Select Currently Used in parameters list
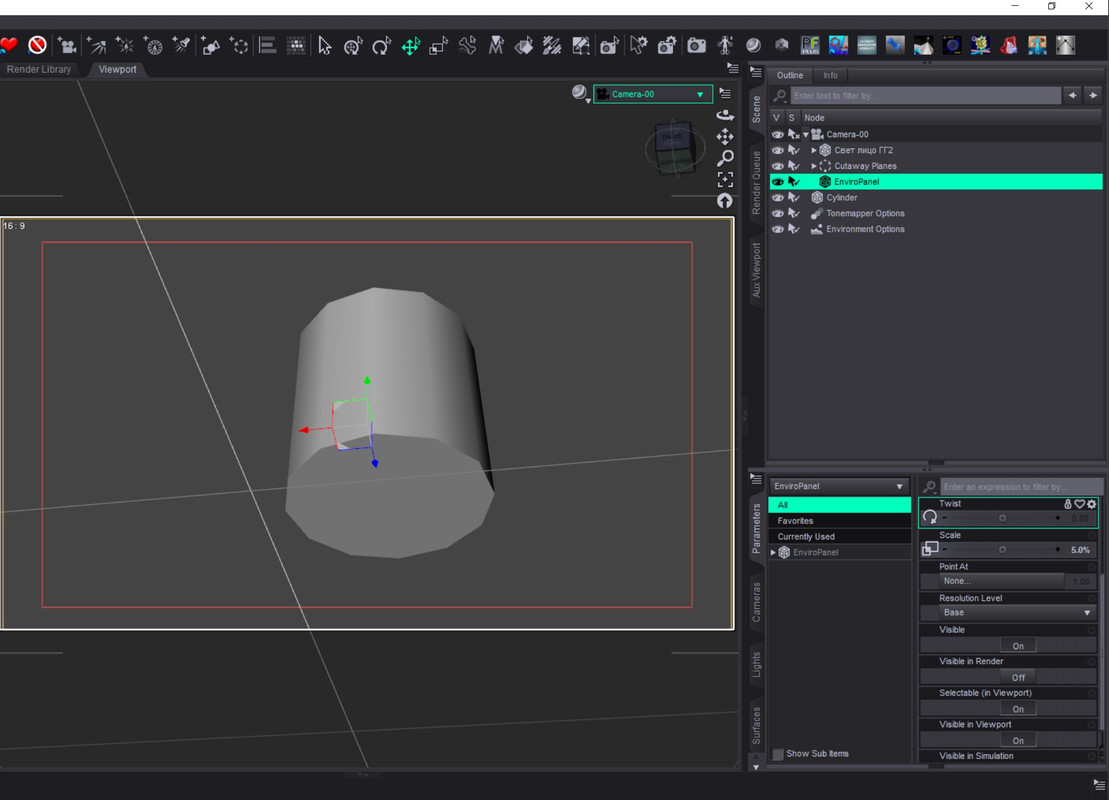Screen dimensions: 1109x800 [840, 536]
